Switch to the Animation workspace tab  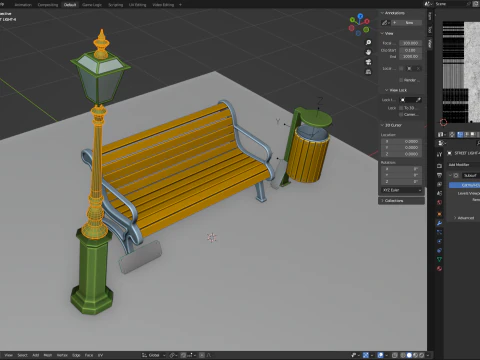pyautogui.click(x=23, y=5)
